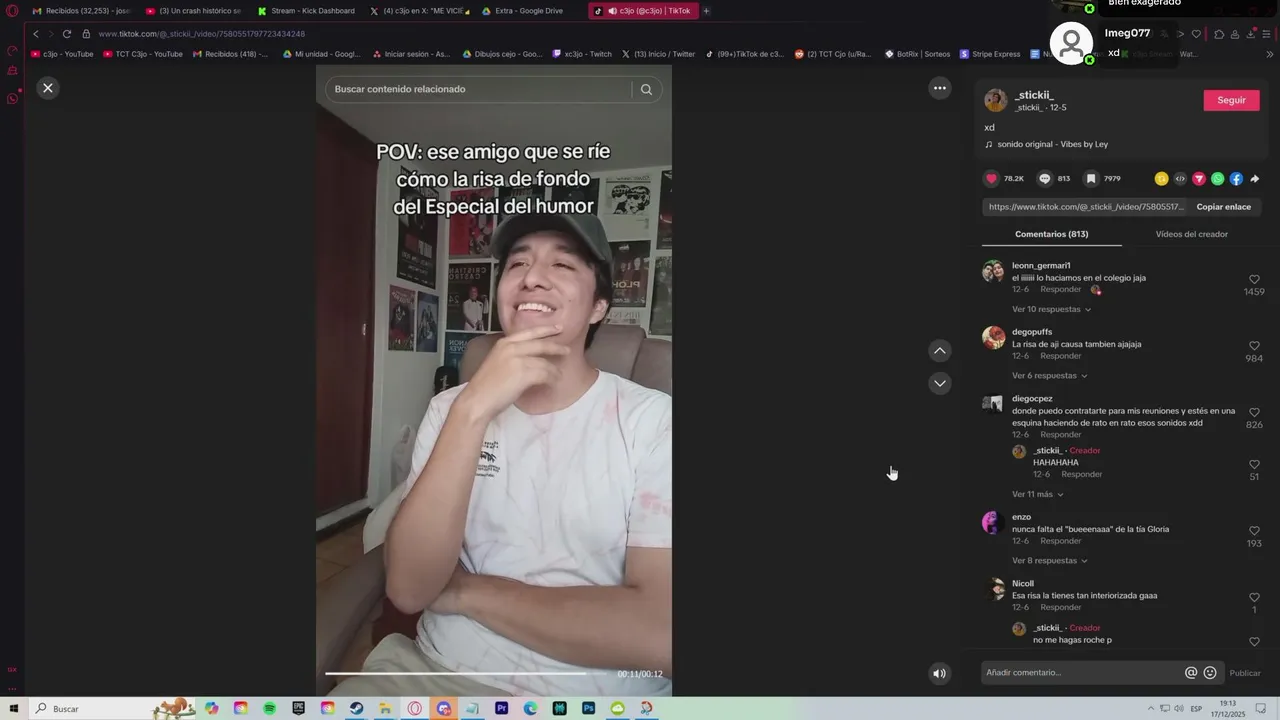Image resolution: width=1280 pixels, height=720 pixels.
Task: Open the 'sonido original - Vibes by Ley' sound
Action: [1052, 144]
